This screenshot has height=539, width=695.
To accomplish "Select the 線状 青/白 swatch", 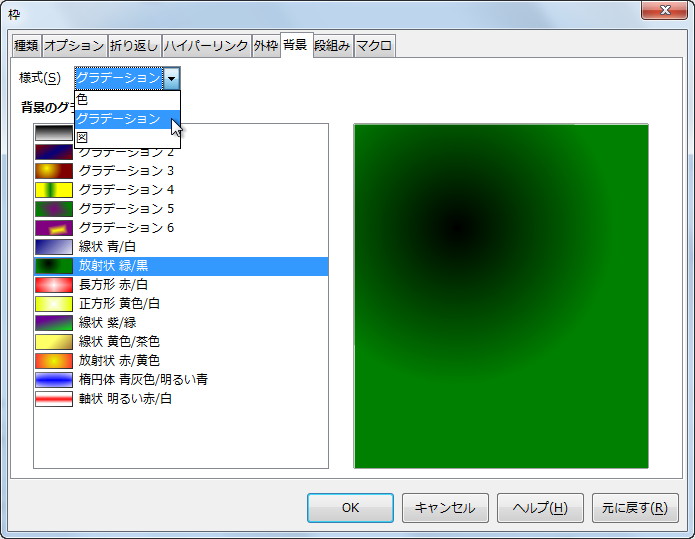I will pyautogui.click(x=54, y=247).
